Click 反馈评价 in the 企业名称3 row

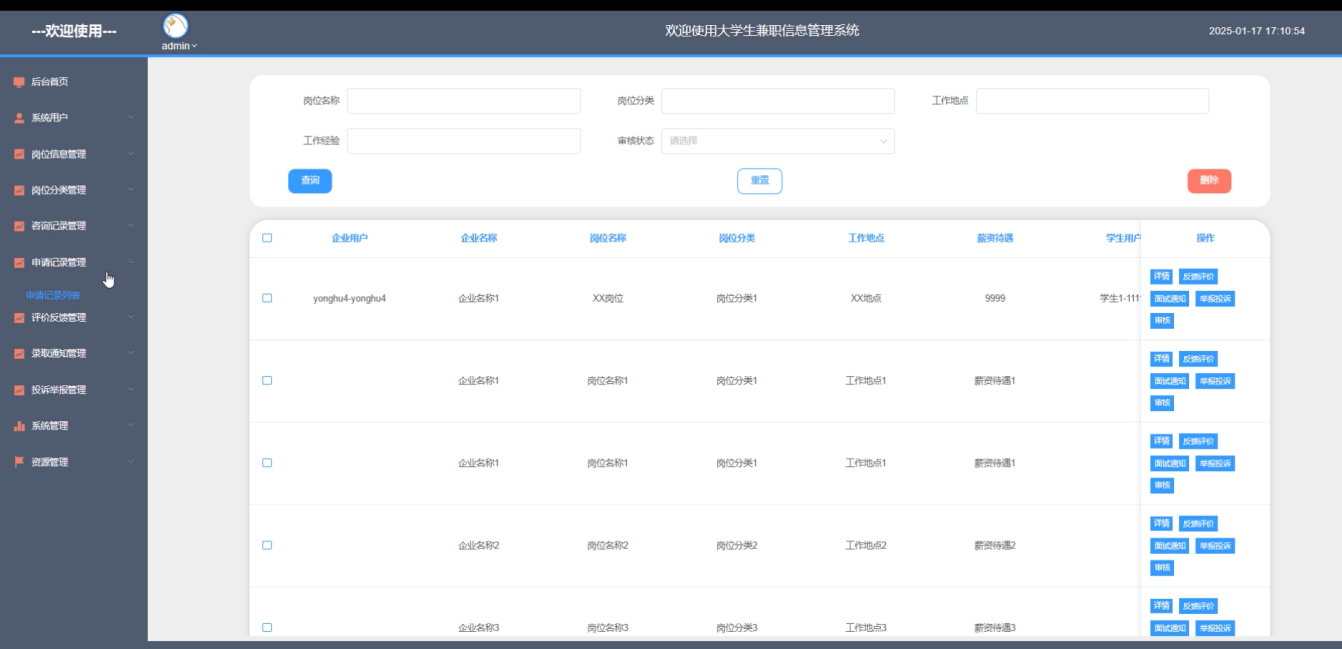pos(1198,605)
